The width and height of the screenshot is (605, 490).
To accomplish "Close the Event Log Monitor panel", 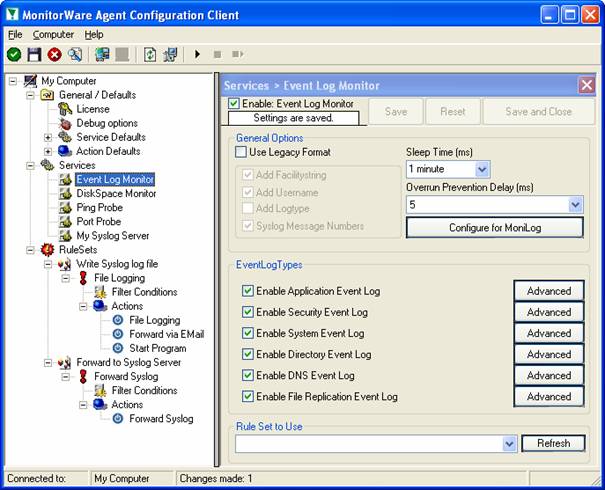I will point(586,85).
